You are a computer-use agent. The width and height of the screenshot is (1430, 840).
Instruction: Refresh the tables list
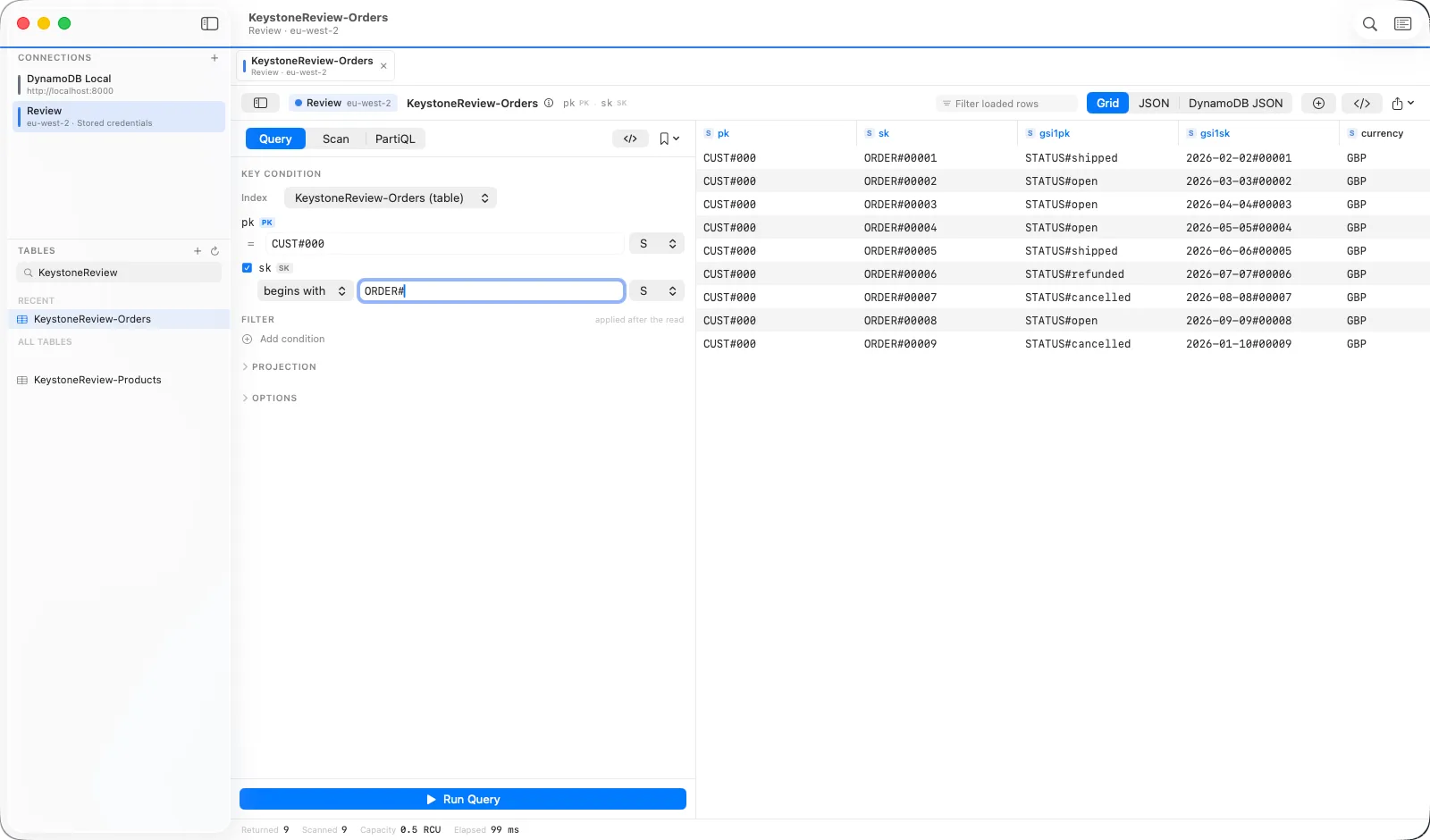tap(214, 251)
